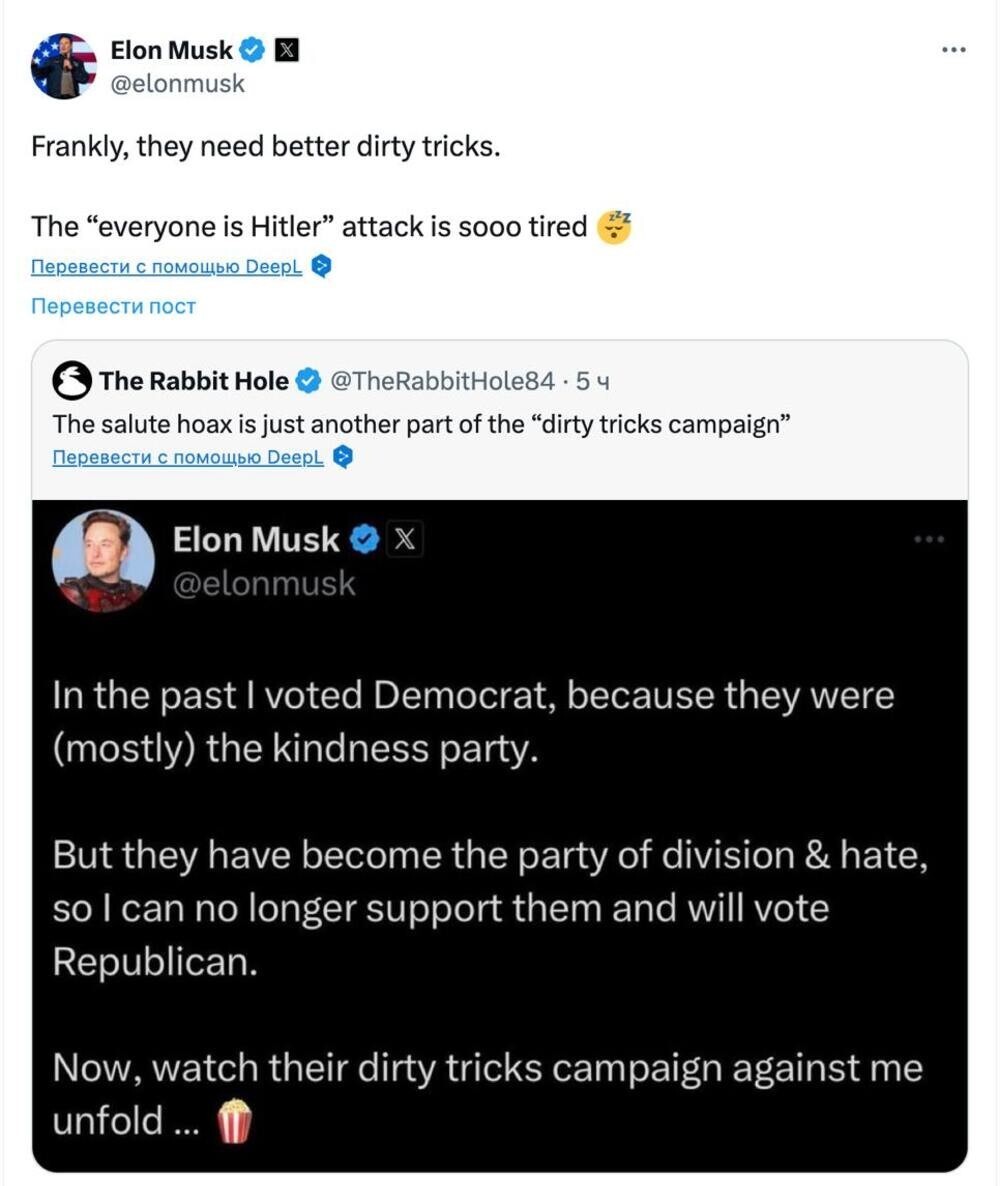Screen dimensions: 1000x1186
Task: Click the X affiliation badge next to name
Action: pos(286,50)
